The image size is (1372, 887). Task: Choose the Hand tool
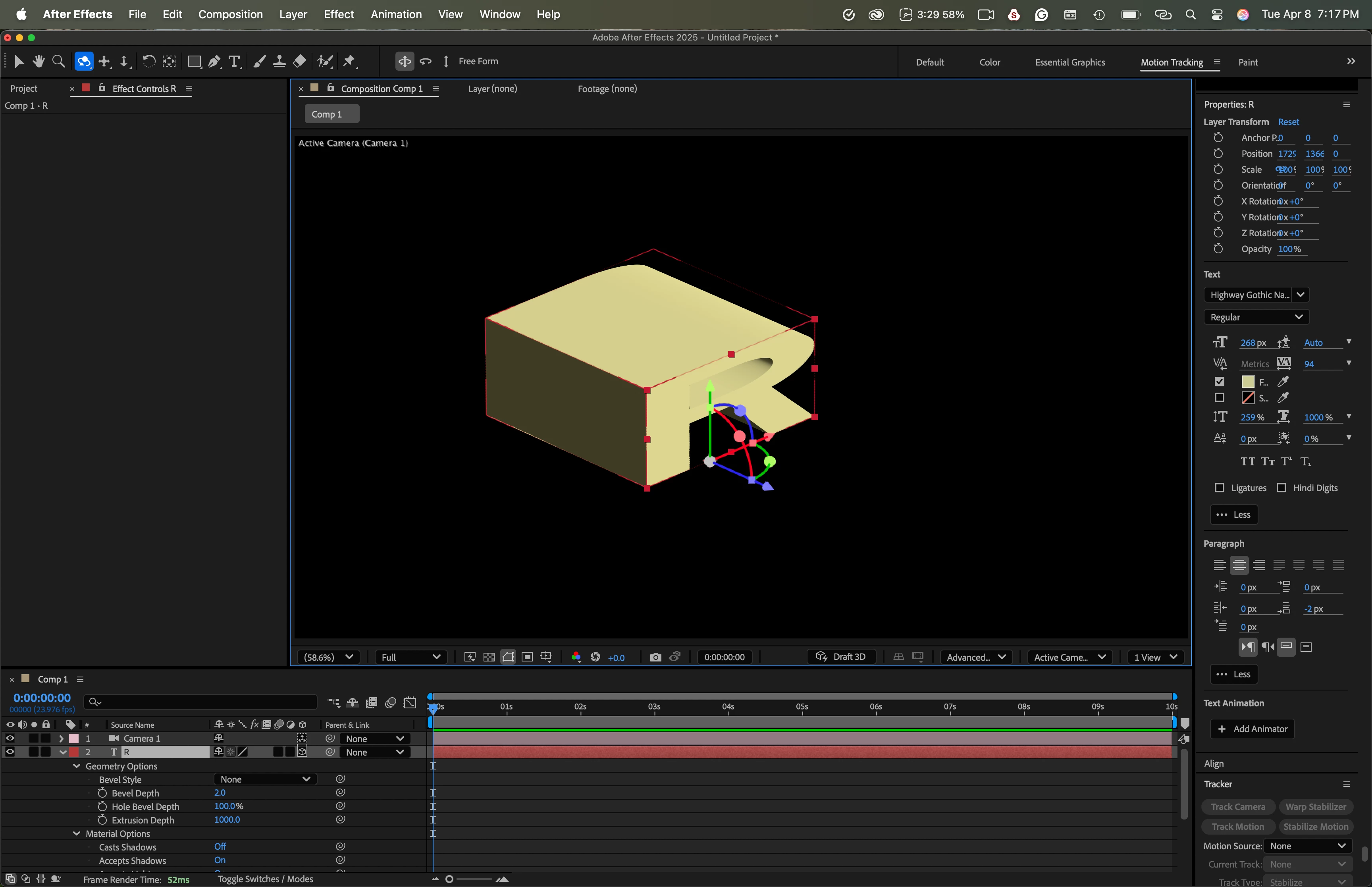[x=39, y=62]
